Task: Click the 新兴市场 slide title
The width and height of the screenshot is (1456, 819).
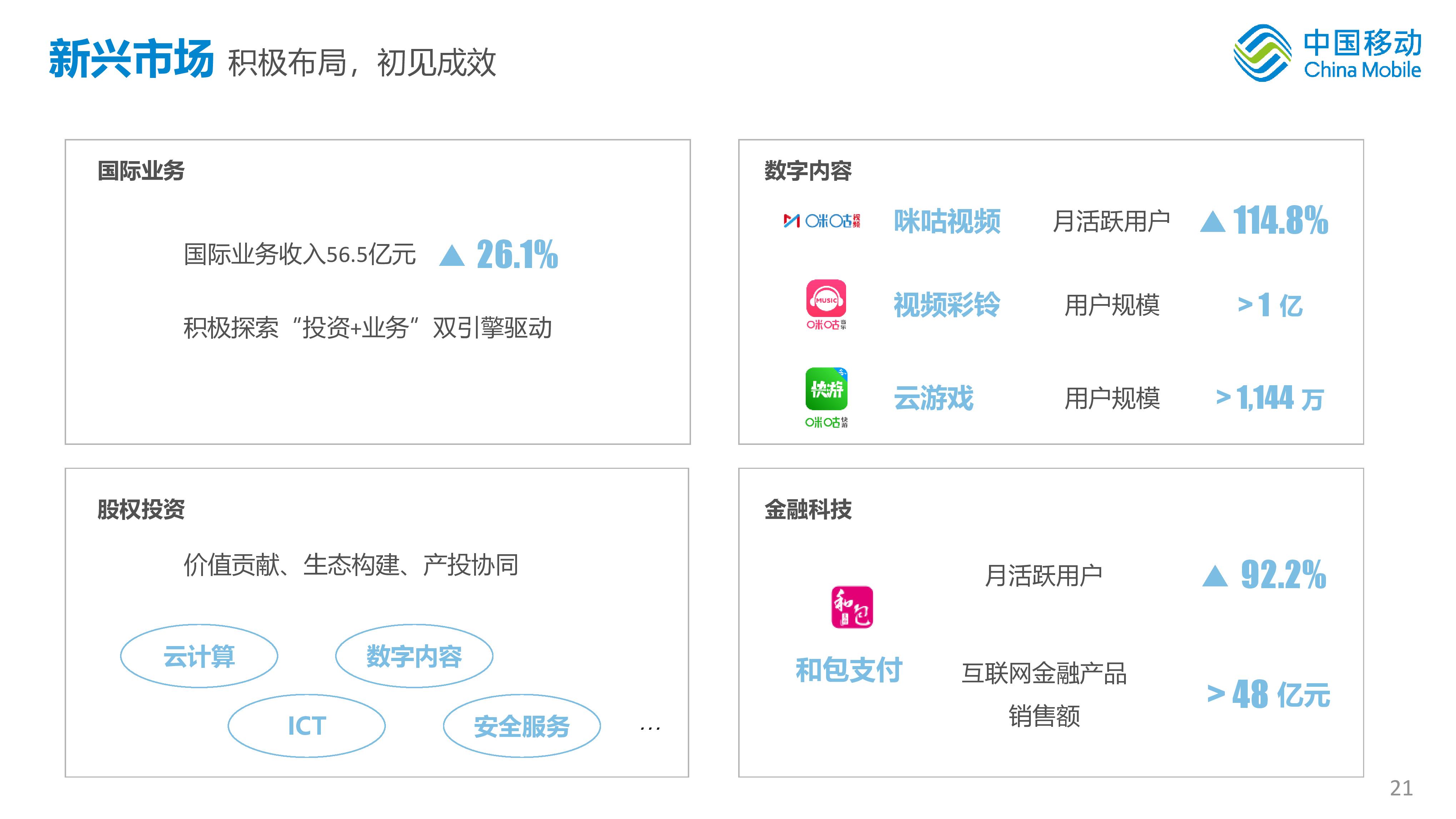Action: tap(131, 59)
